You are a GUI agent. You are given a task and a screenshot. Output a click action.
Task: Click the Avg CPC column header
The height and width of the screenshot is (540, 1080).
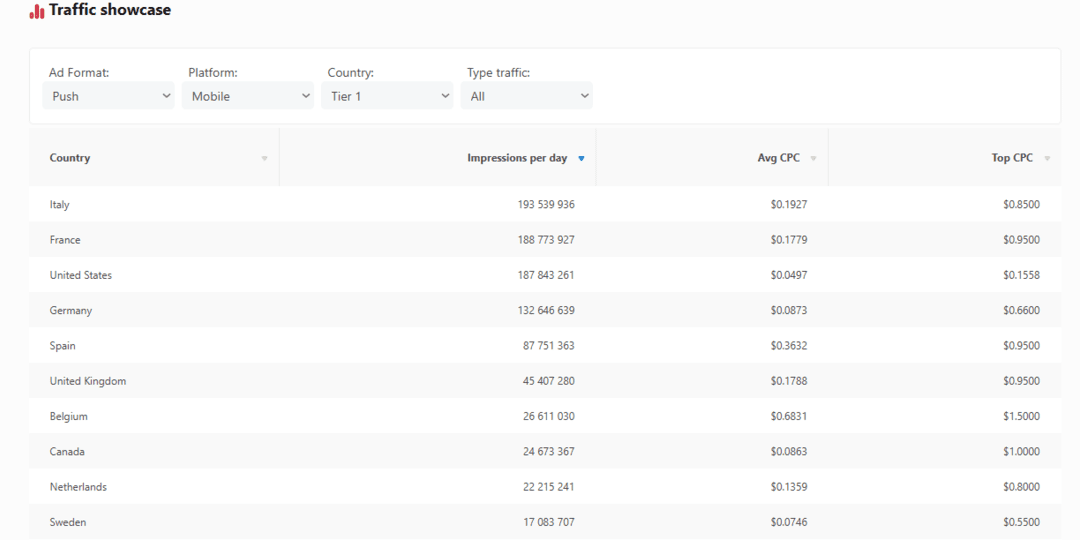pos(778,158)
